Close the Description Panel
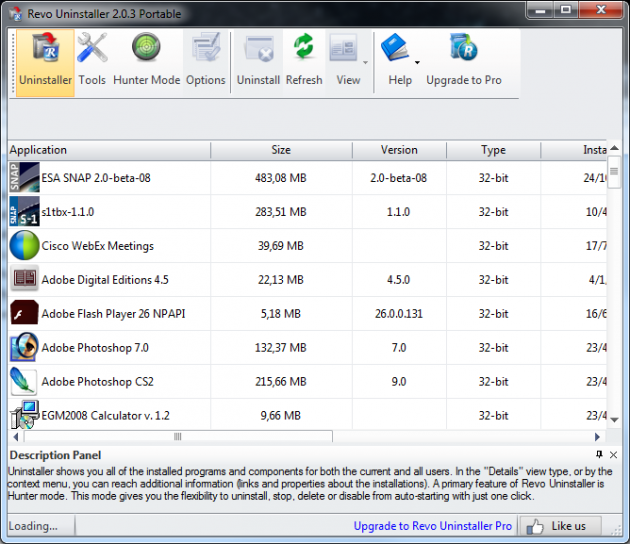The width and height of the screenshot is (630, 544). [x=613, y=455]
